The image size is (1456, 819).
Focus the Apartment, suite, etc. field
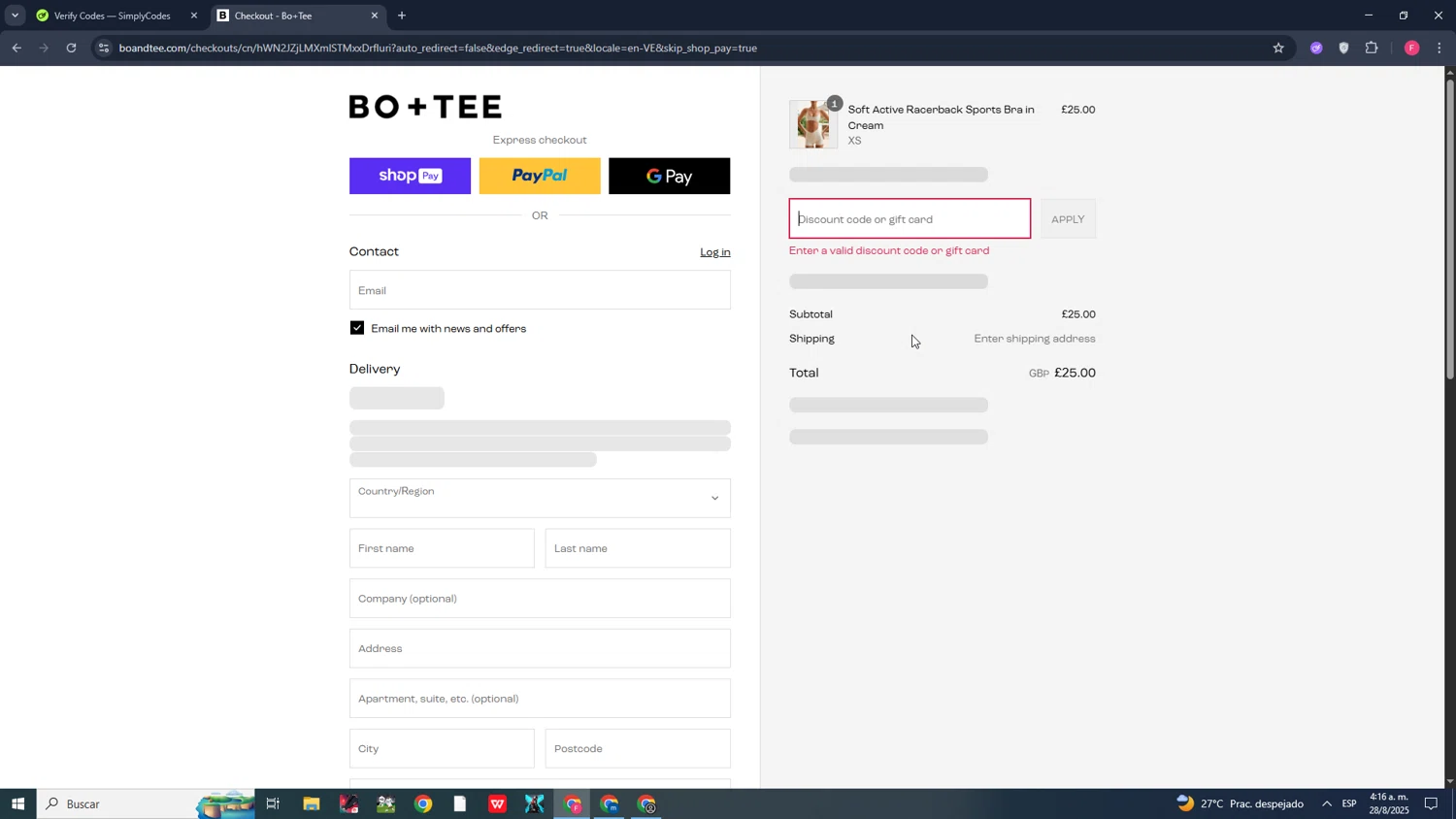click(x=540, y=699)
